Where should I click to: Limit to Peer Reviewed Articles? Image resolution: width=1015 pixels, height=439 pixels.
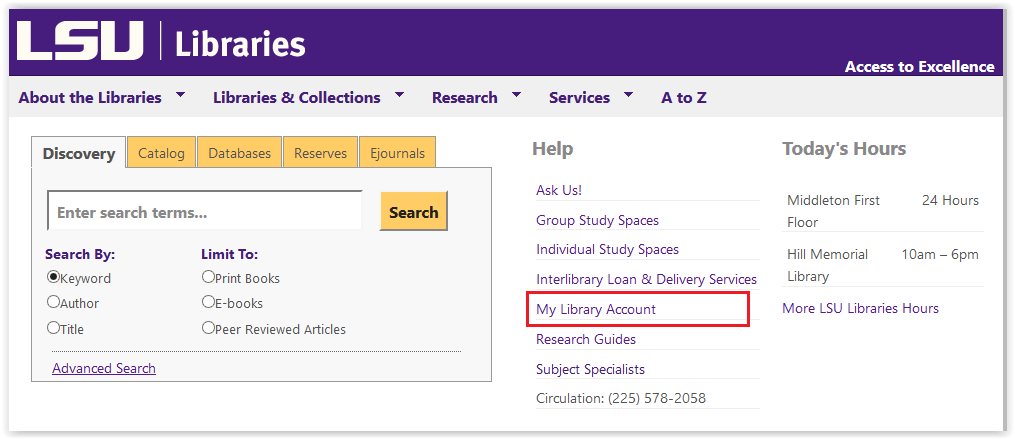(x=208, y=327)
